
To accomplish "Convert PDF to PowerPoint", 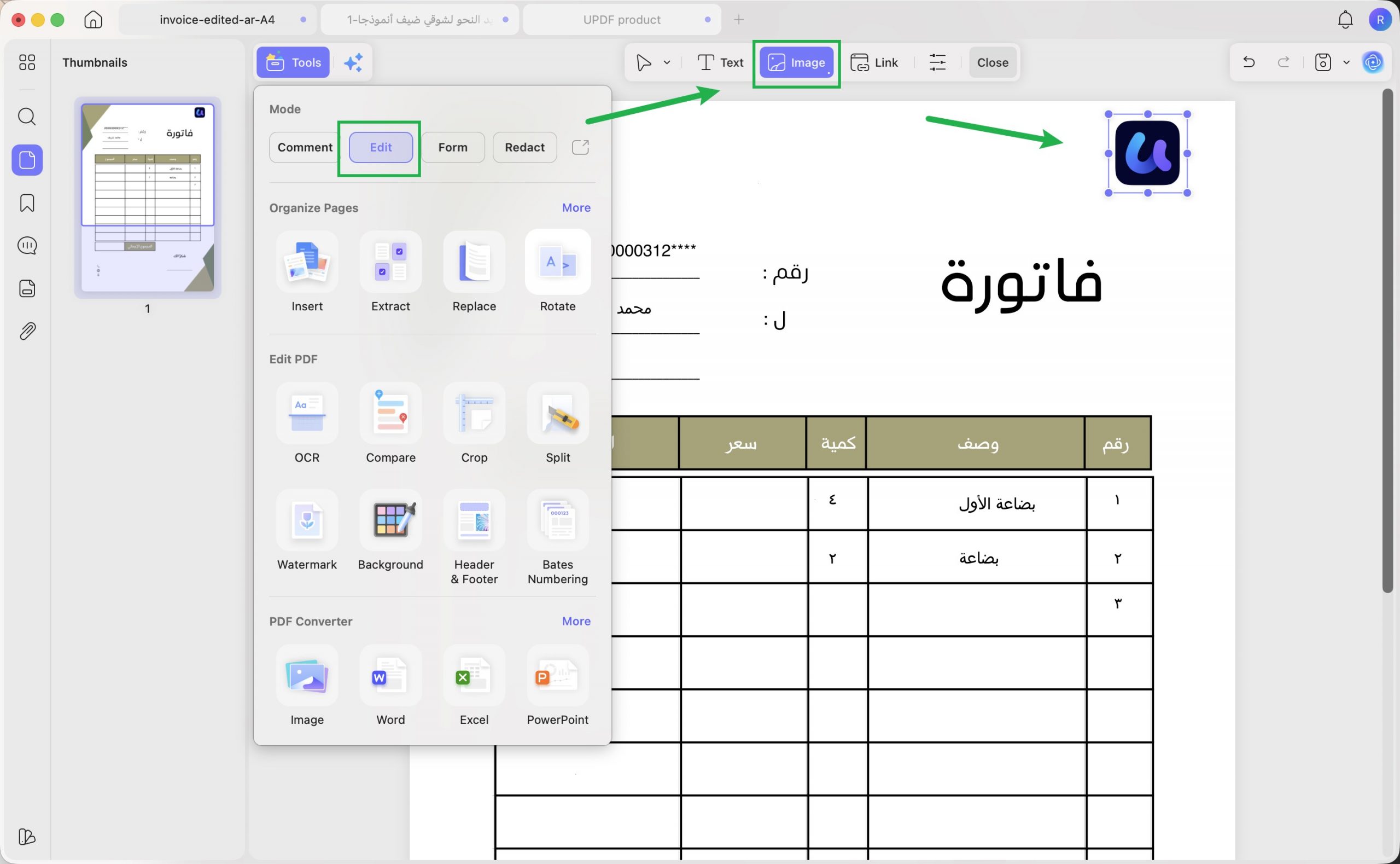I will pyautogui.click(x=558, y=686).
